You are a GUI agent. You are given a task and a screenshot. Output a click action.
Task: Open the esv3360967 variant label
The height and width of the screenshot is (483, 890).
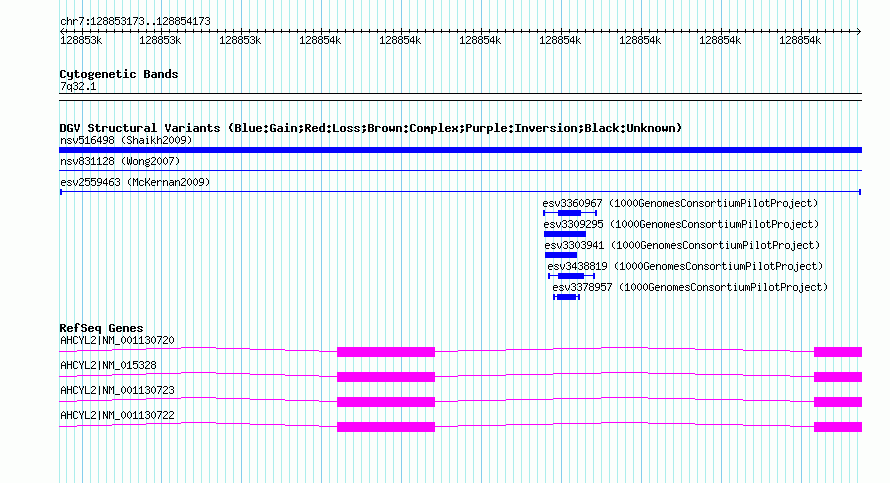680,203
